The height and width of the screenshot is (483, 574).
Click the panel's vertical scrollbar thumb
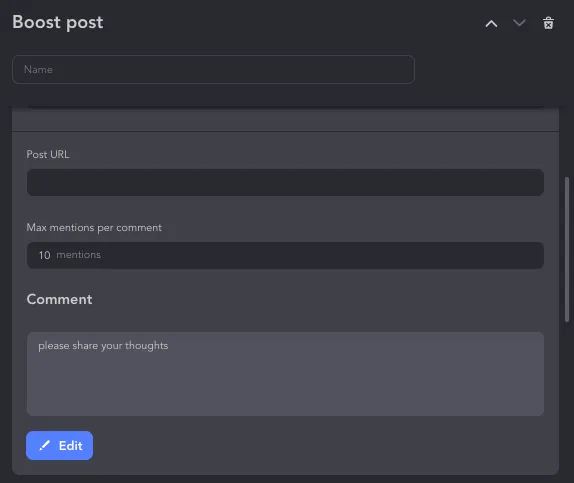click(x=567, y=249)
